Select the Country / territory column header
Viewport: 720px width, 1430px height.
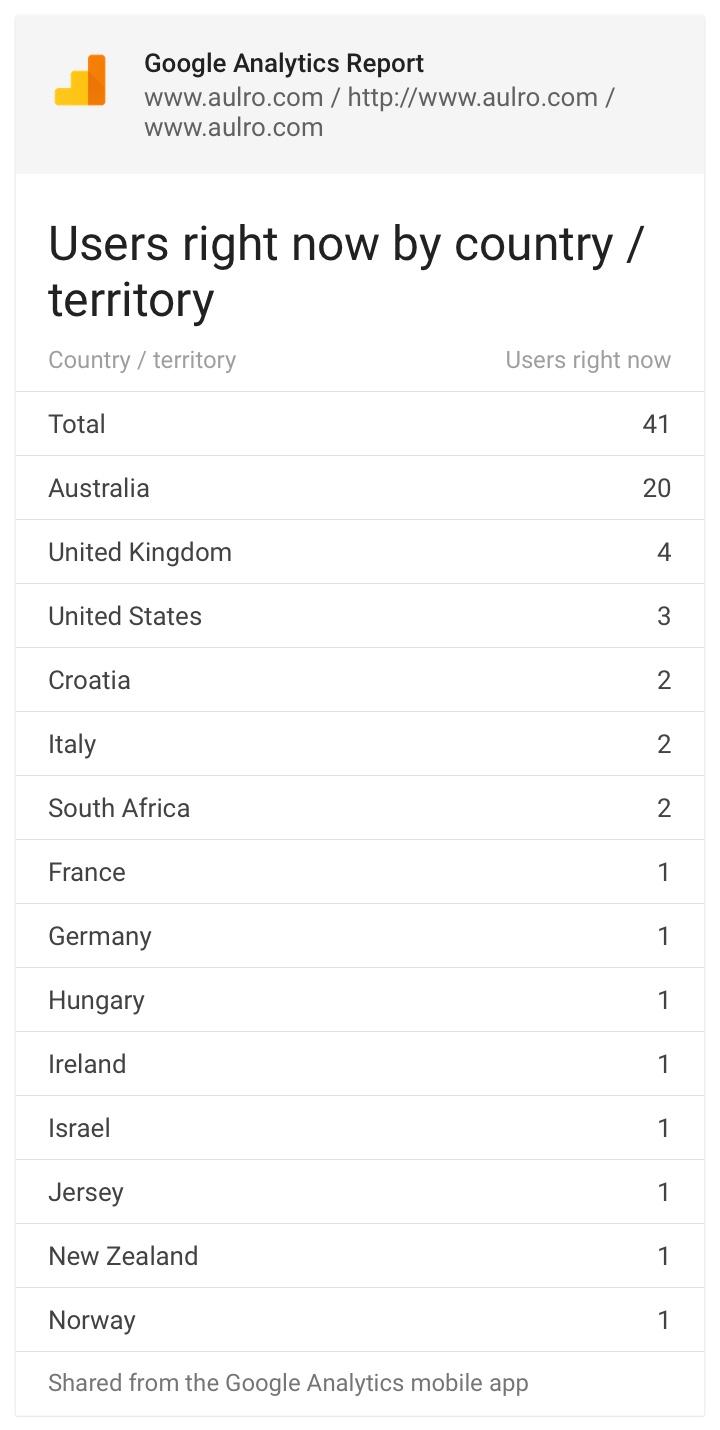coord(142,360)
